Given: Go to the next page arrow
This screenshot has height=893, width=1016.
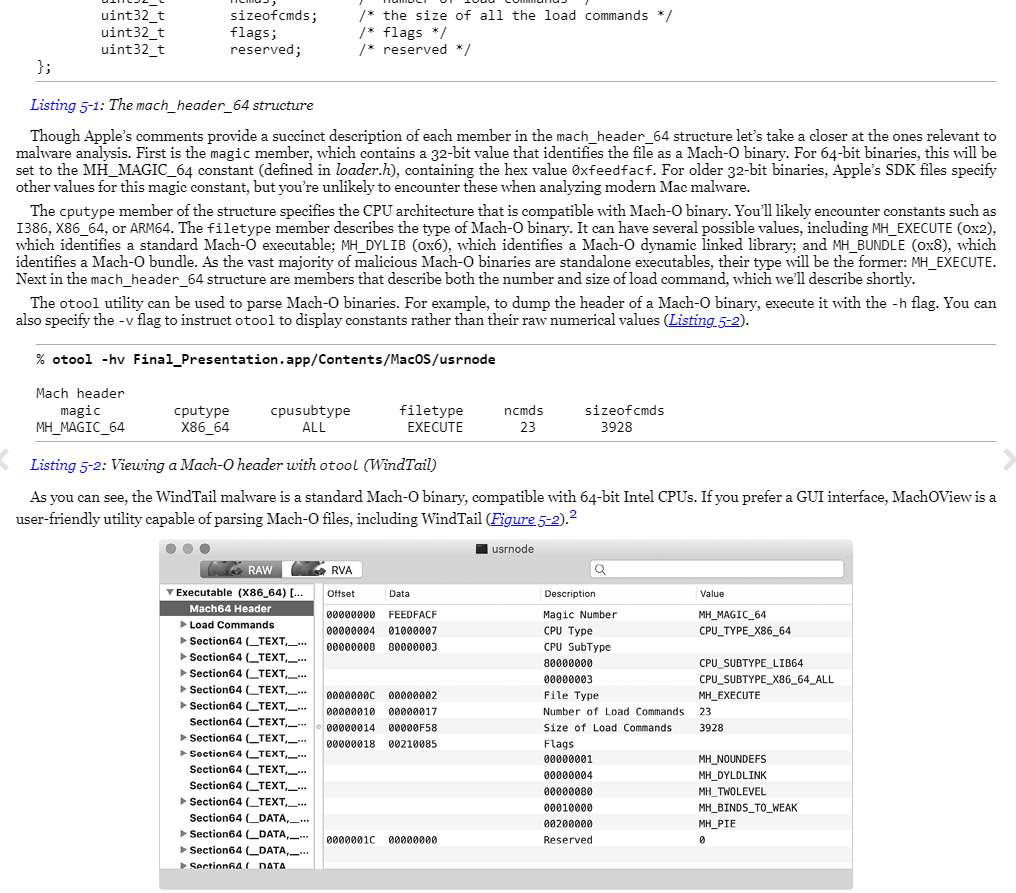Looking at the screenshot, I should [1008, 460].
